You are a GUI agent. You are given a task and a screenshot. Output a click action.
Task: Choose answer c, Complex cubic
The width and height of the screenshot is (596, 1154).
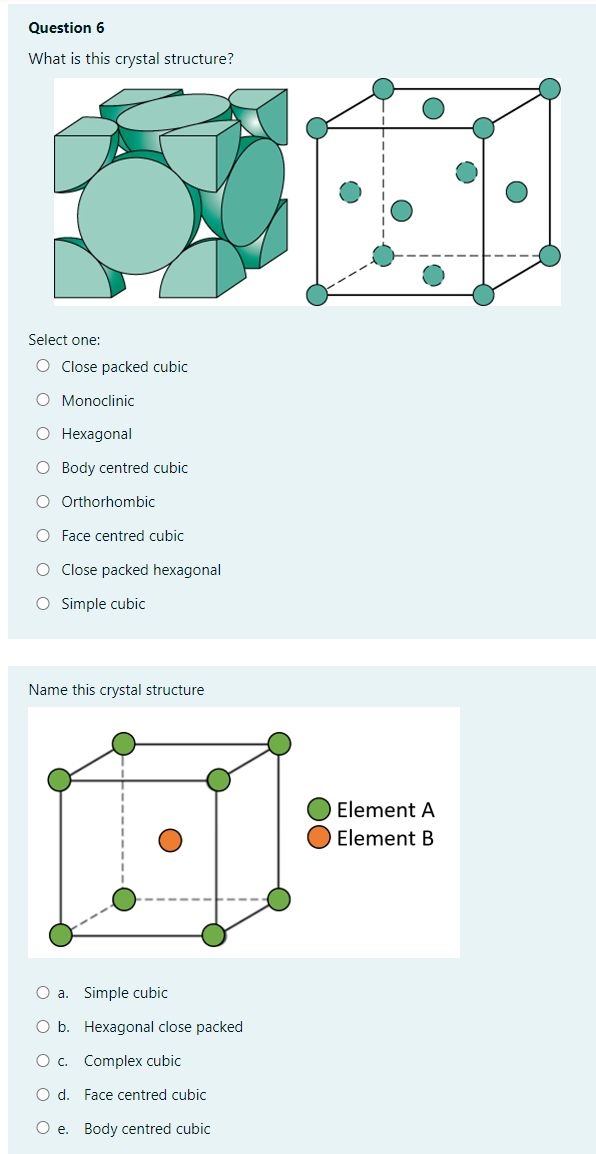43,1060
